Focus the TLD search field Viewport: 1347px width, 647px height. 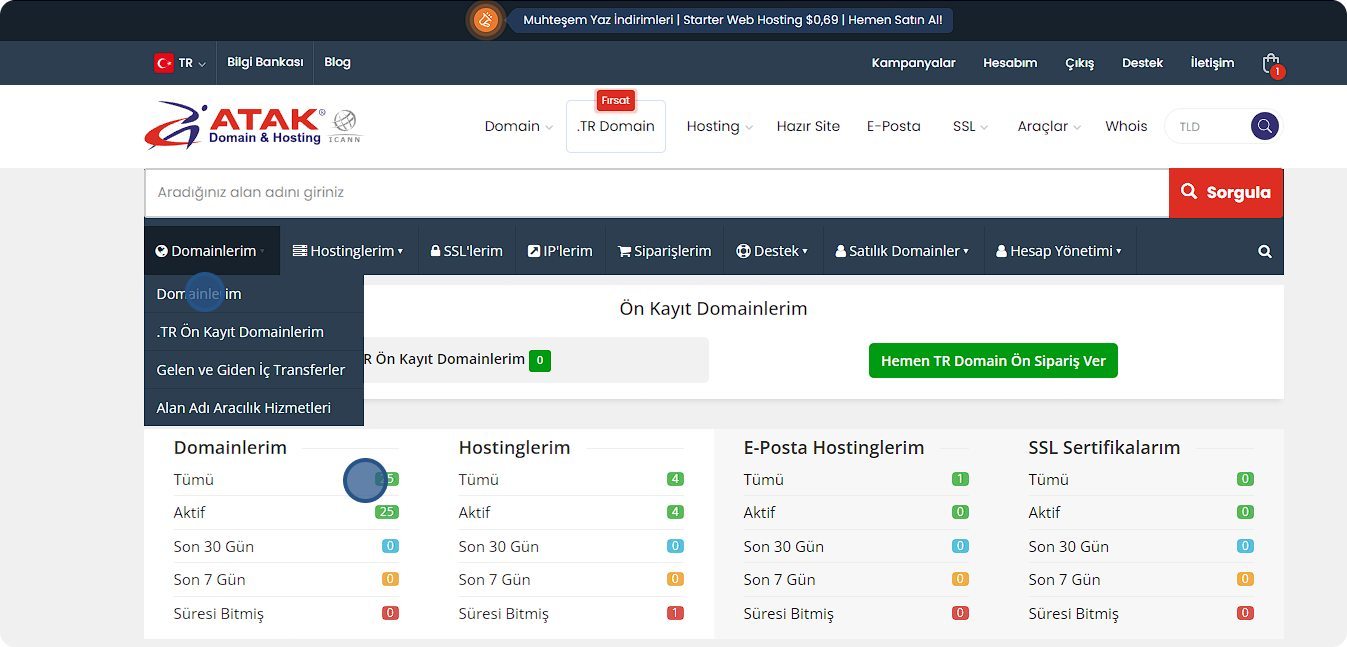click(x=1209, y=126)
